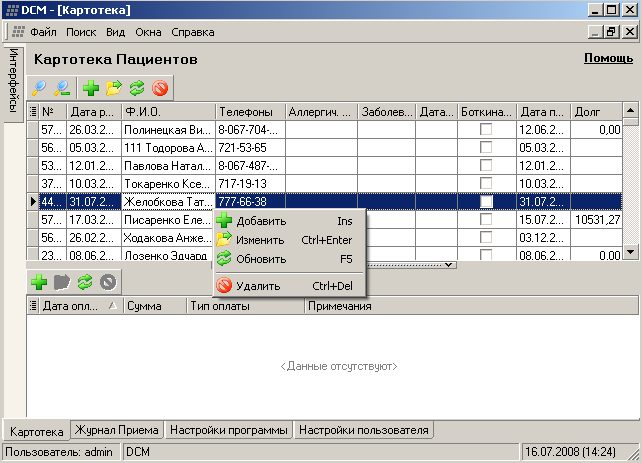Click the status bar date 16.07.2008 (14:24)

point(570,452)
